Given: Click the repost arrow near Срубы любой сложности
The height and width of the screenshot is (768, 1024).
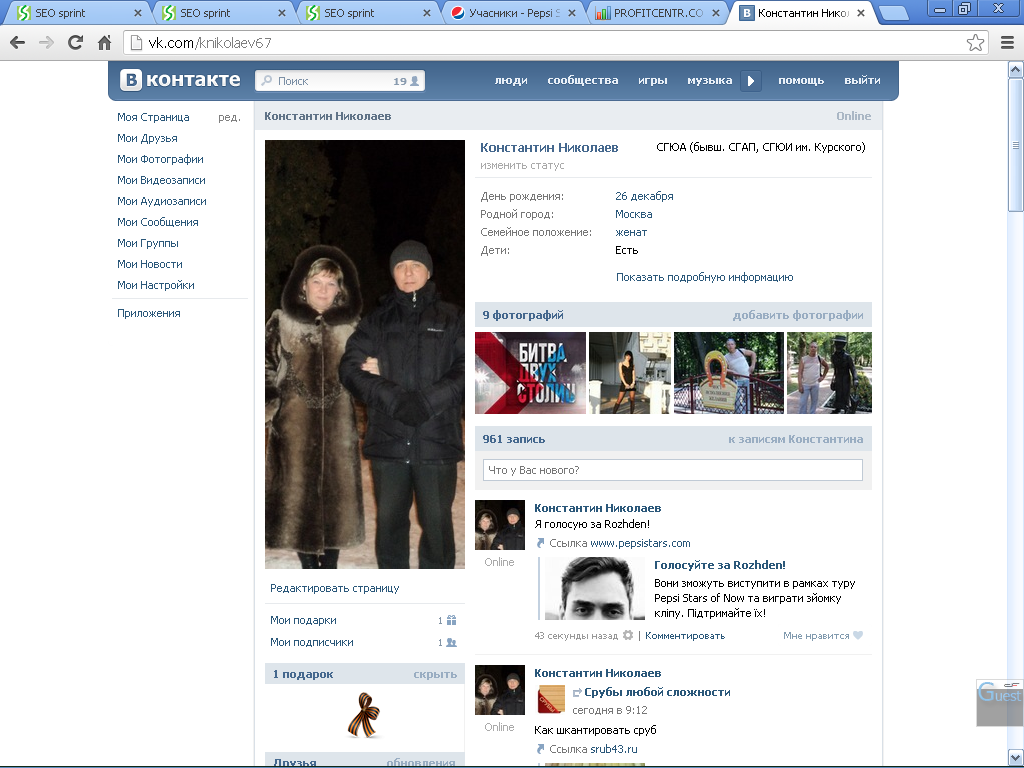Looking at the screenshot, I should point(577,692).
